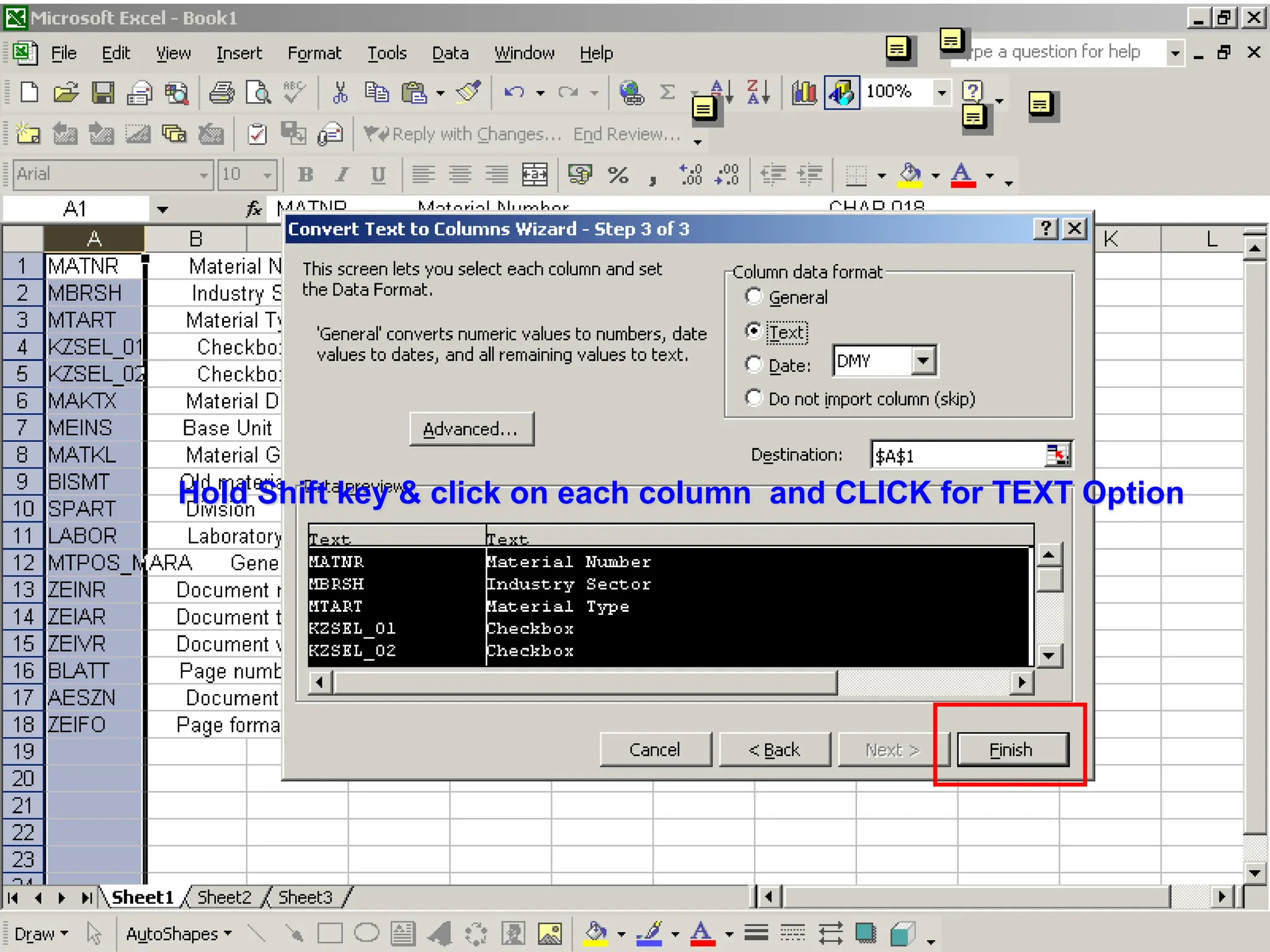
Task: Click the Cut scissors icon
Action: (x=340, y=93)
